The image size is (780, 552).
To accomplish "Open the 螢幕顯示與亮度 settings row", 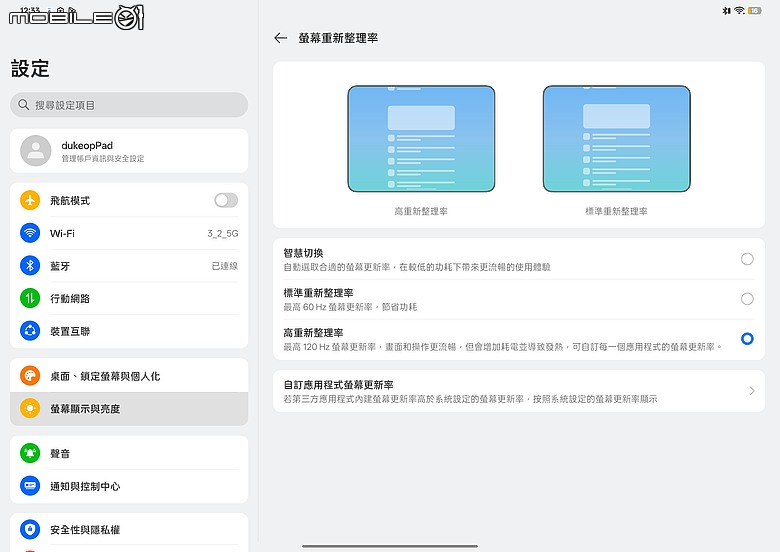I will pyautogui.click(x=129, y=409).
